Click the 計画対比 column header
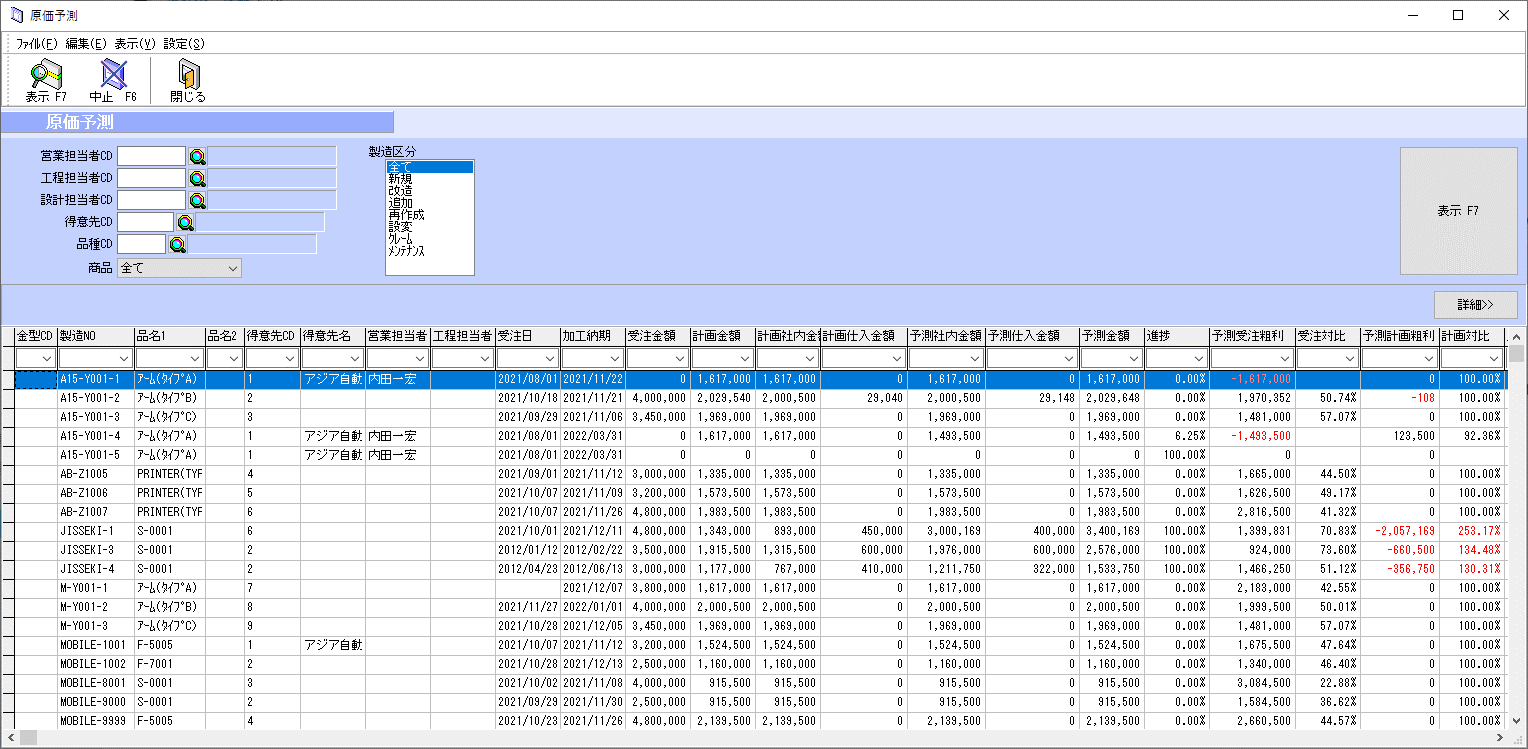 pos(1472,336)
